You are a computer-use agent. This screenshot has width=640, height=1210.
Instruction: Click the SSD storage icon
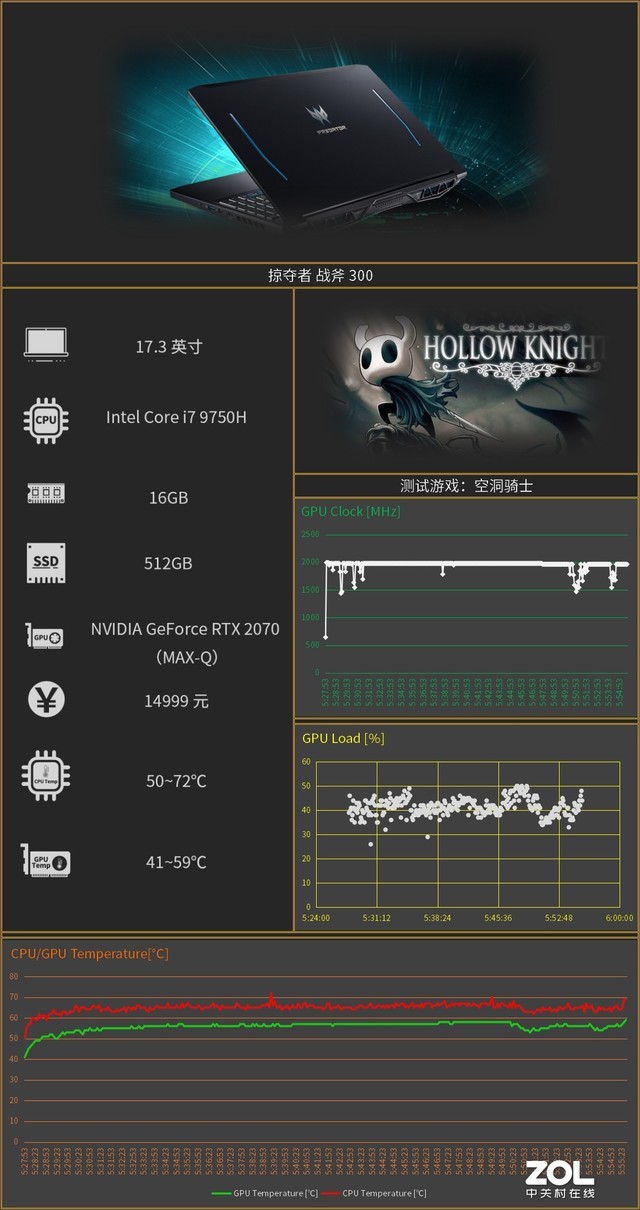point(45,562)
